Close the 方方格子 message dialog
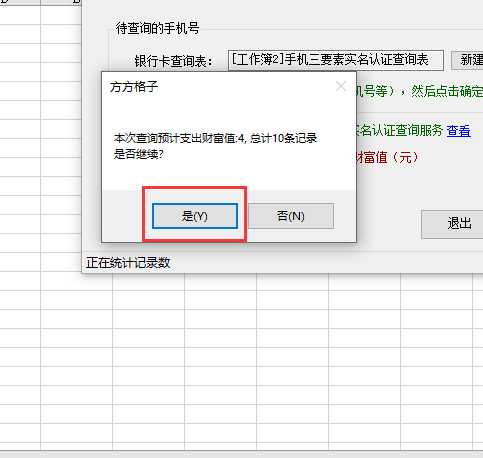Screen dimensions: 483x458 click(341, 86)
